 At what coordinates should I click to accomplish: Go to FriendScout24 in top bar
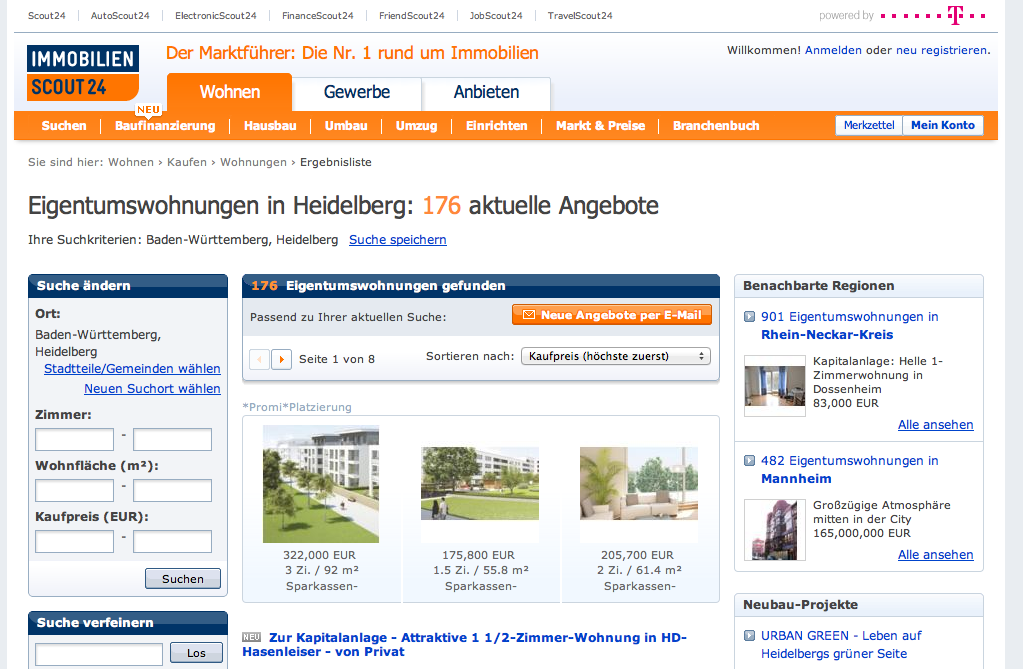[412, 16]
